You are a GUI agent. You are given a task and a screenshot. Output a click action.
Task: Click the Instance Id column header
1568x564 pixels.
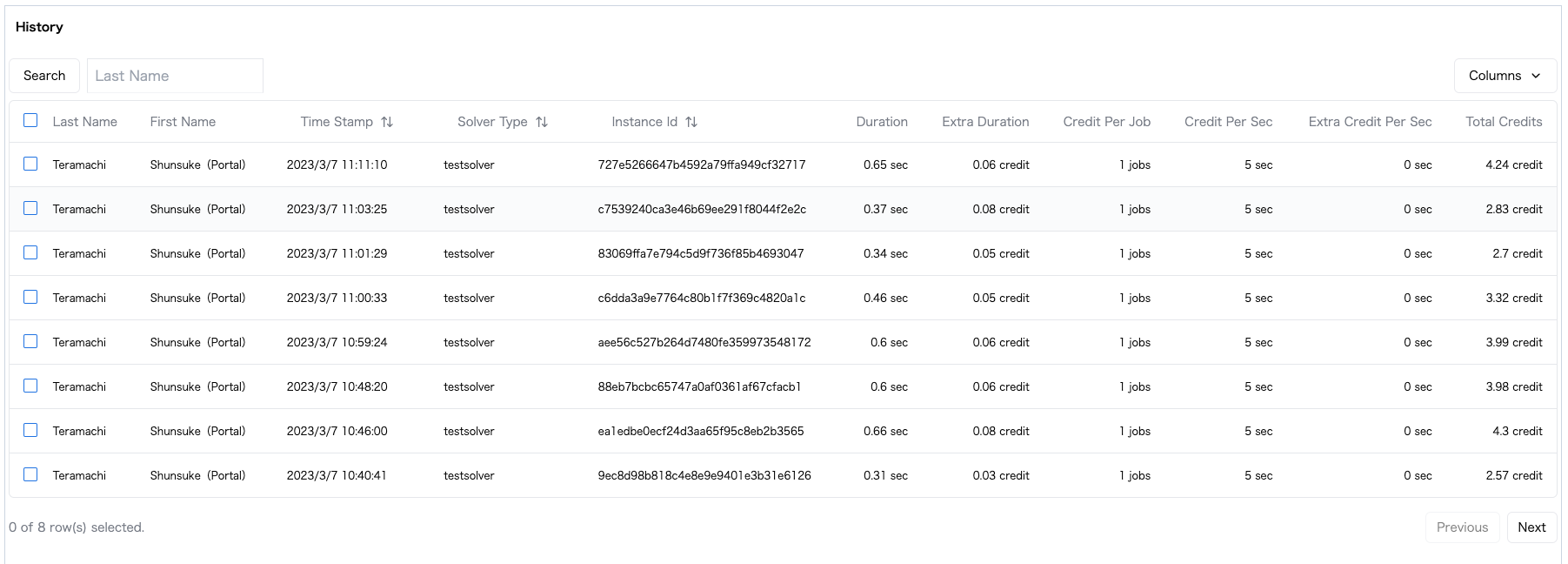[644, 122]
